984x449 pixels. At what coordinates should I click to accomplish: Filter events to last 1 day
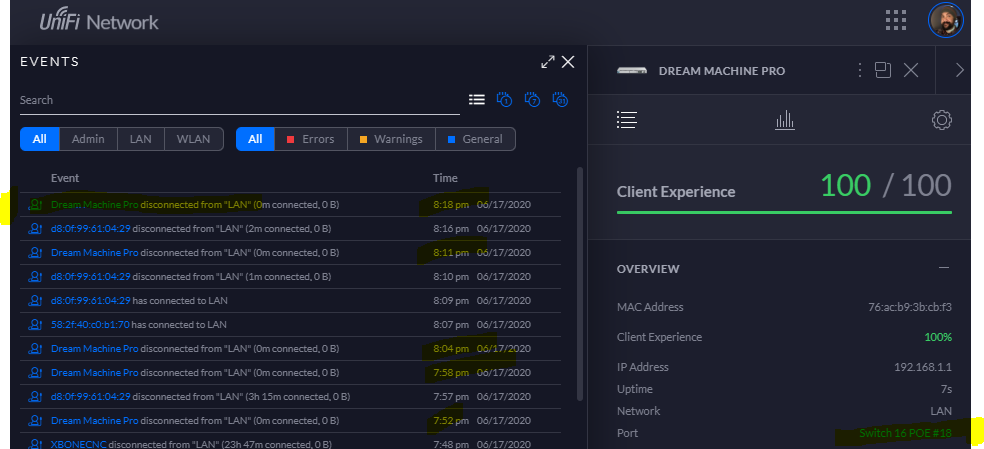[505, 100]
